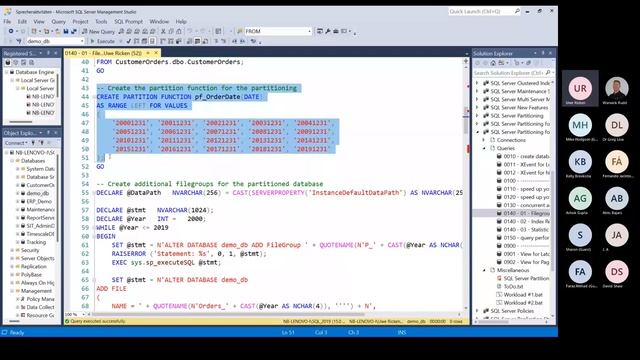The image size is (640, 360).
Task: Expand the SQL Server Maintenance solution node
Action: (477, 91)
